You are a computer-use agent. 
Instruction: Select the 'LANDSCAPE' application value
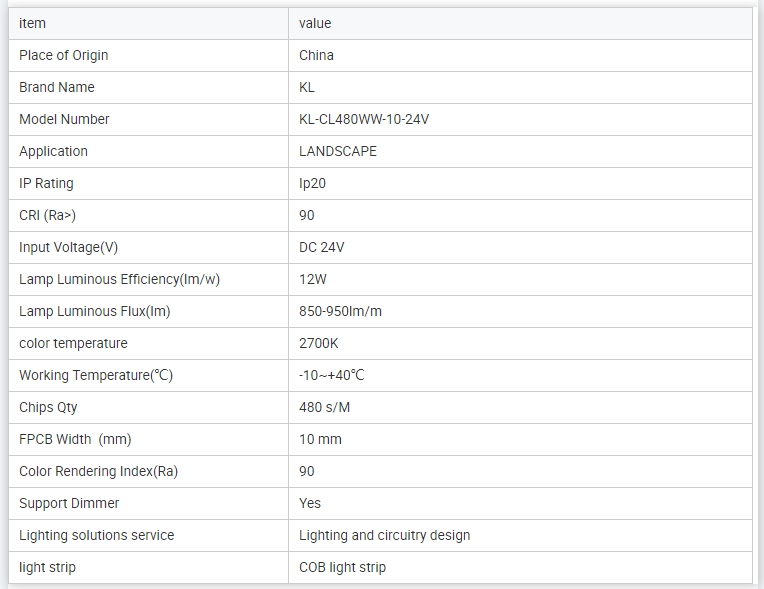pos(338,151)
